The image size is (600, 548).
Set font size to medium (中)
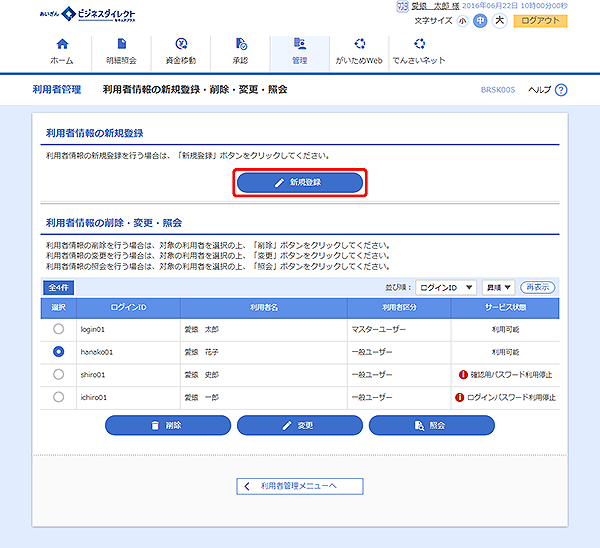tap(480, 21)
